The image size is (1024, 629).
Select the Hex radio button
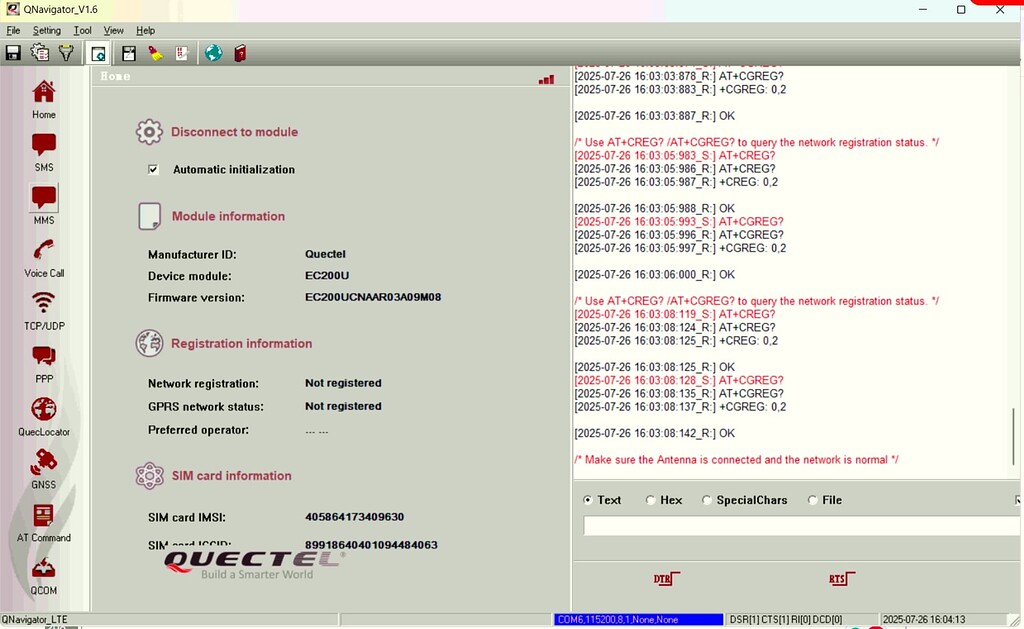coord(651,500)
